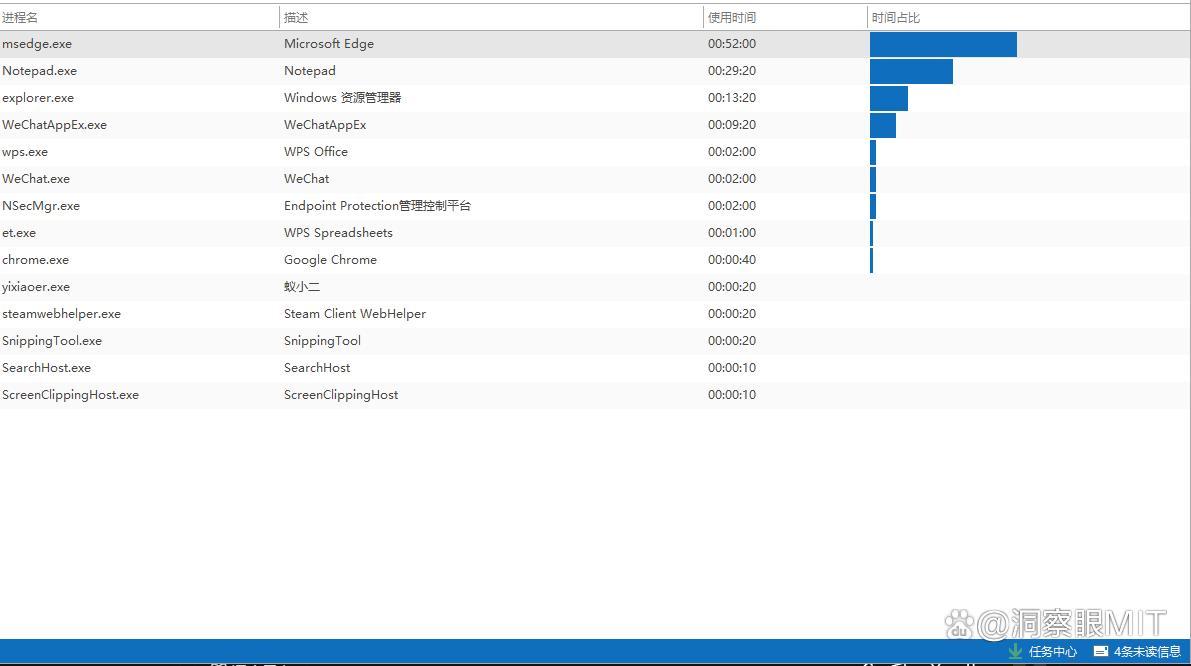Select the ScreenClippingHost.exe row

[x=70, y=395]
